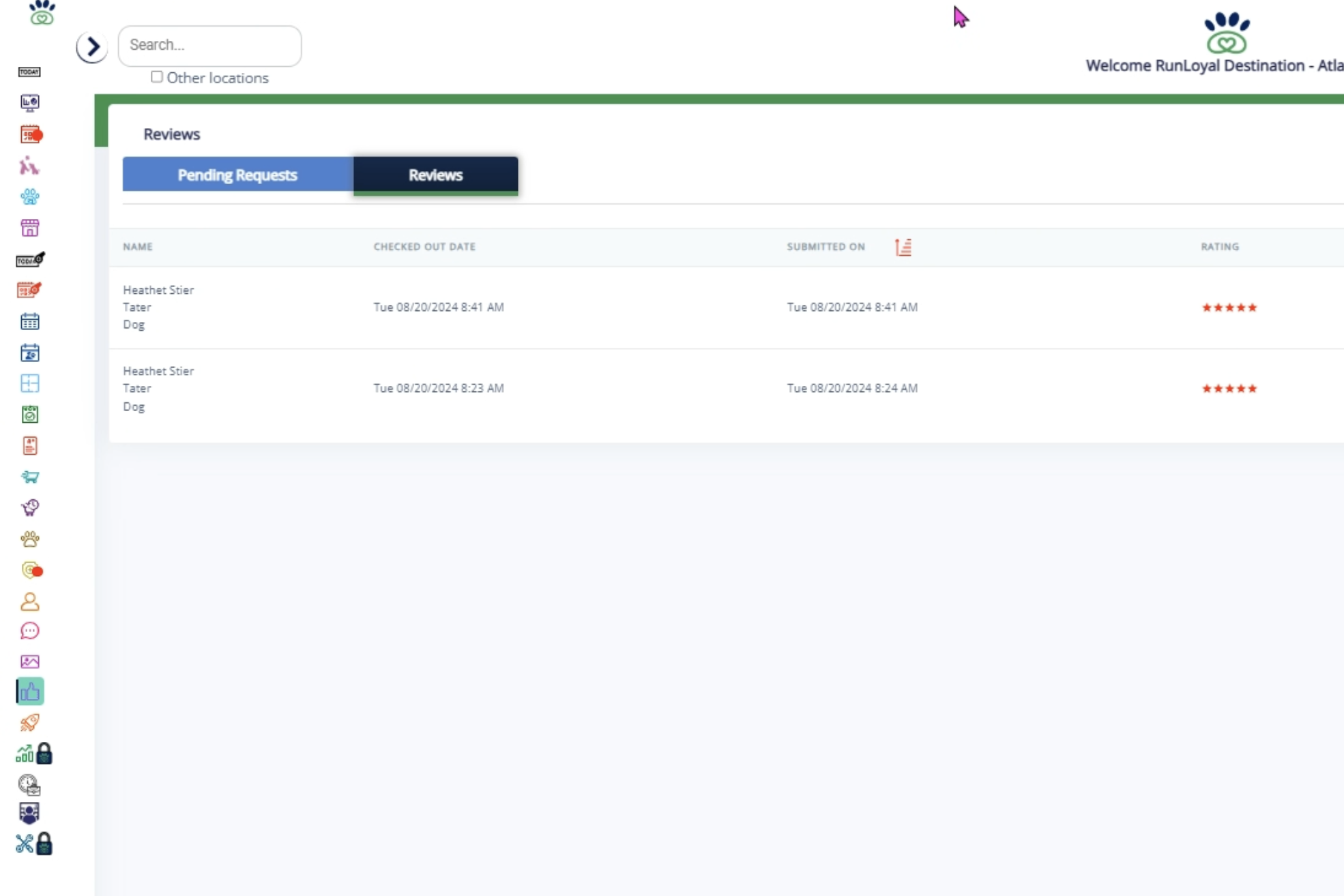The image size is (1344, 896).
Task: Click the thumbs-up reviews icon
Action: (29, 692)
